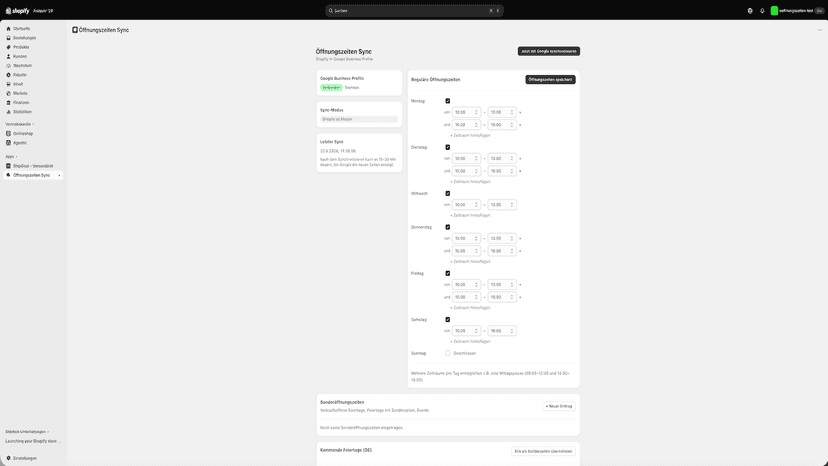Expand the Sidekick-Unterhaltungen section chevron
Image resolution: width=828 pixels, height=466 pixels.
point(48,432)
